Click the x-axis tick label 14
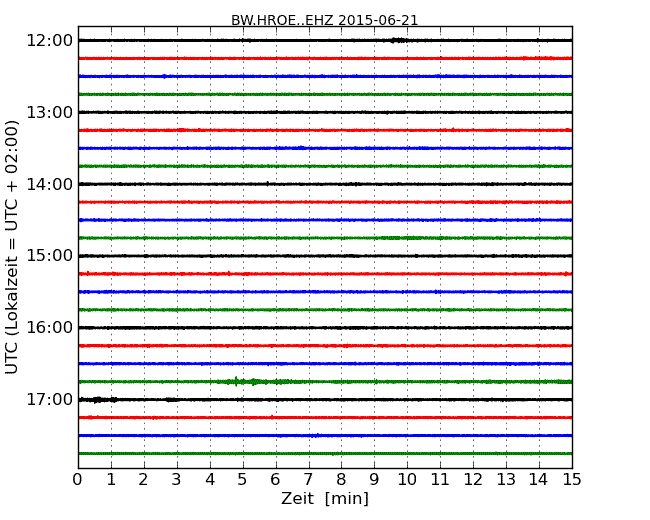650x520 pixels. click(x=539, y=480)
